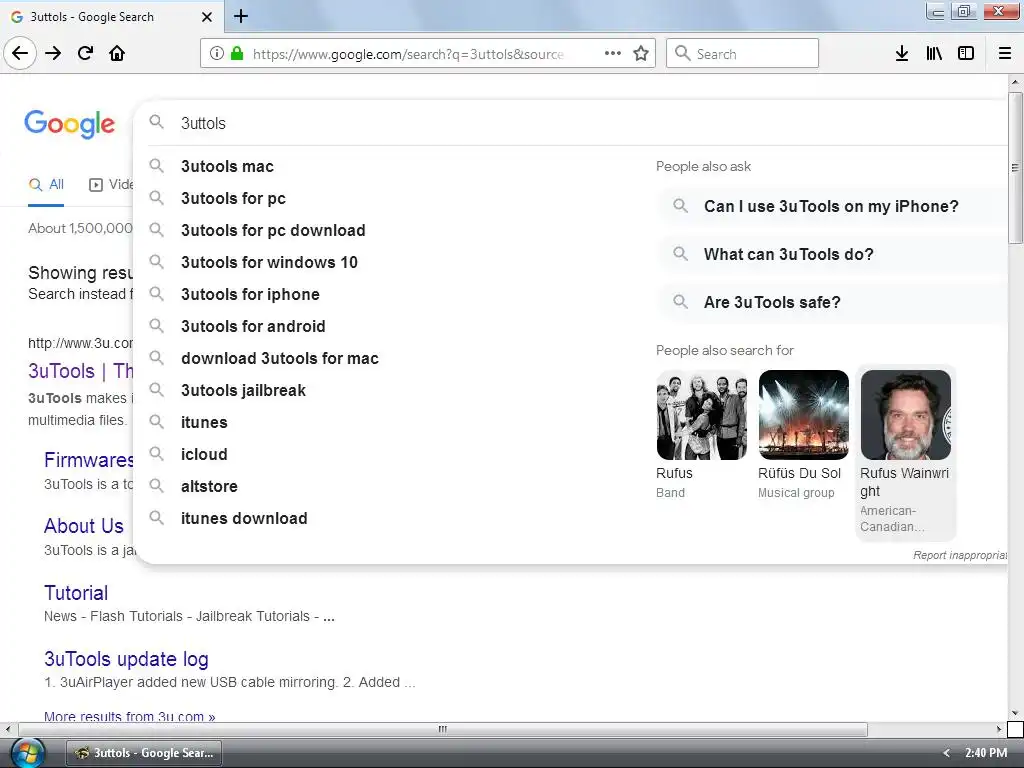Choose suggestion '3utools for iphone'
This screenshot has width=1024, height=768.
coord(250,295)
